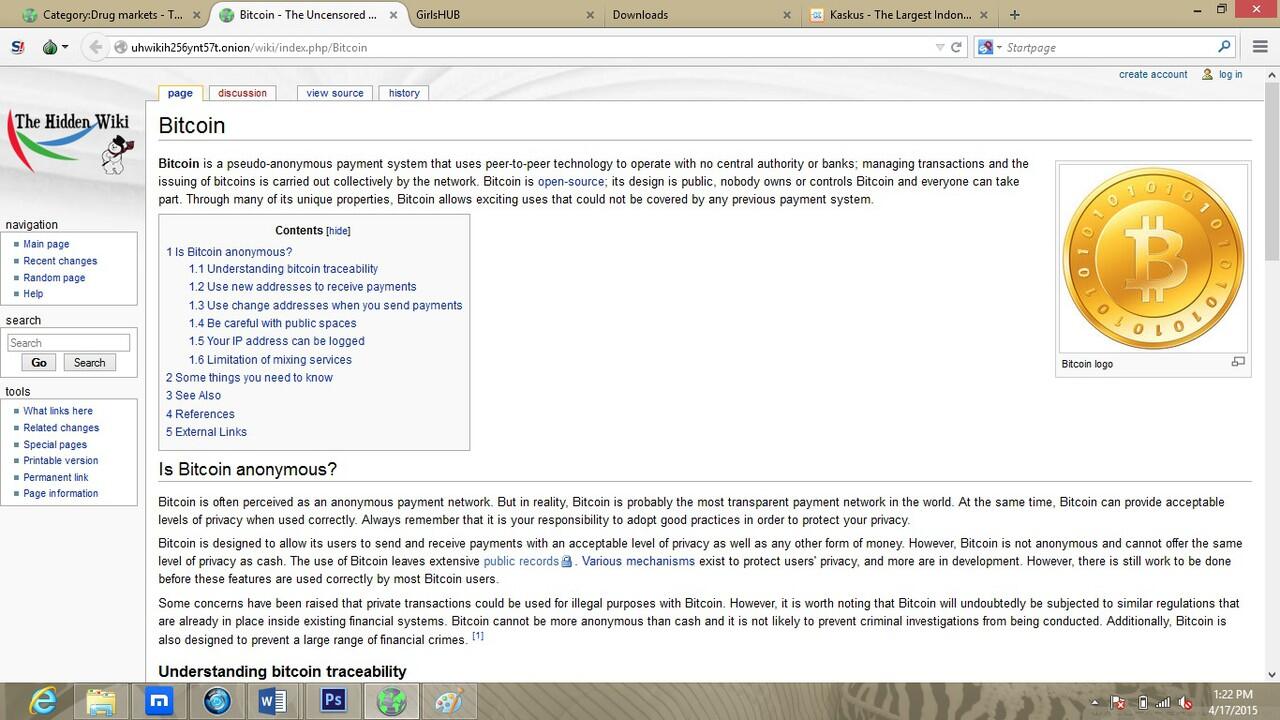The image size is (1280, 720).
Task: Open Random page link
Action: (x=54, y=278)
